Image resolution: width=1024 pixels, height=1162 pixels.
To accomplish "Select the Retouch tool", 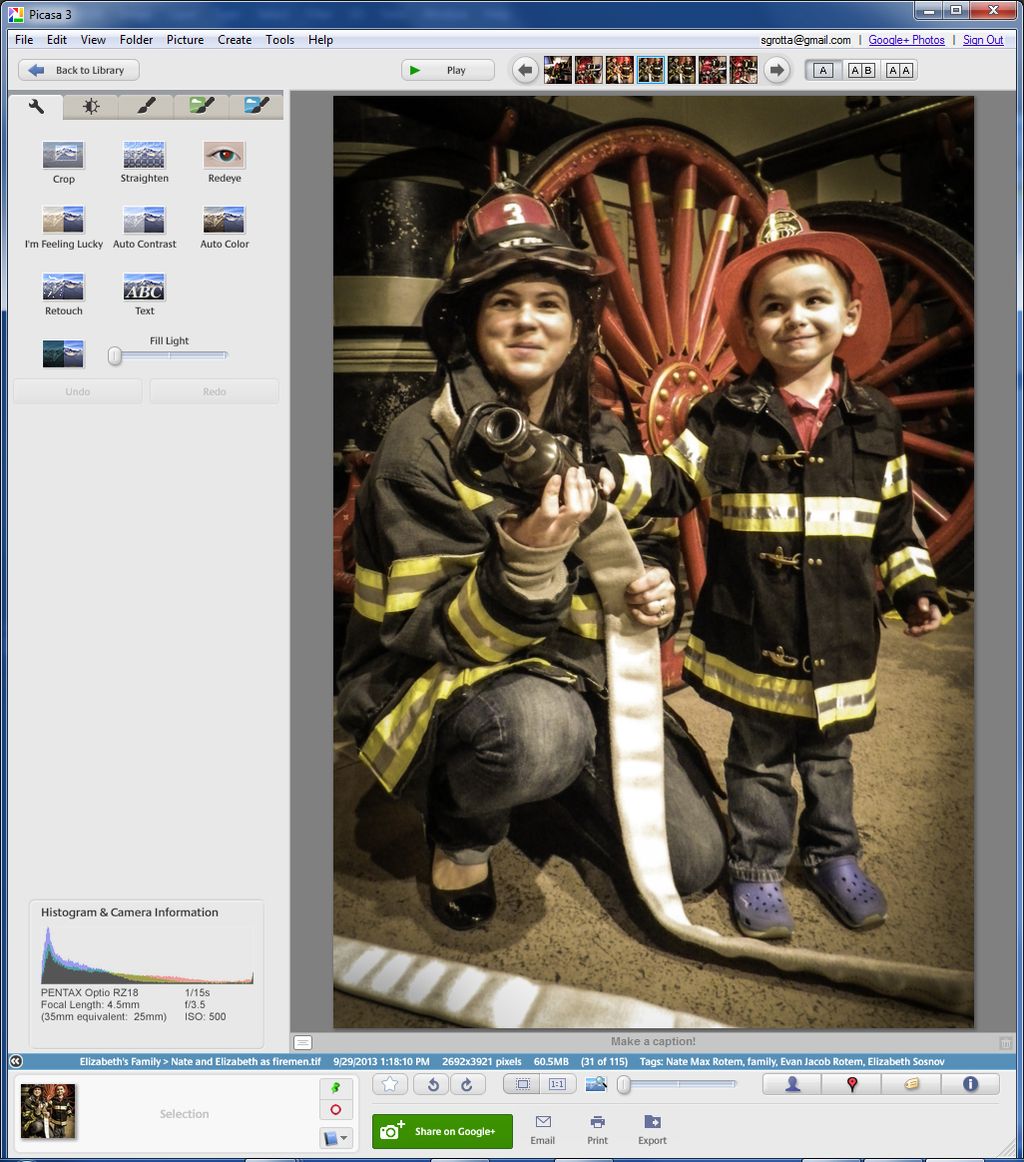I will click(63, 292).
